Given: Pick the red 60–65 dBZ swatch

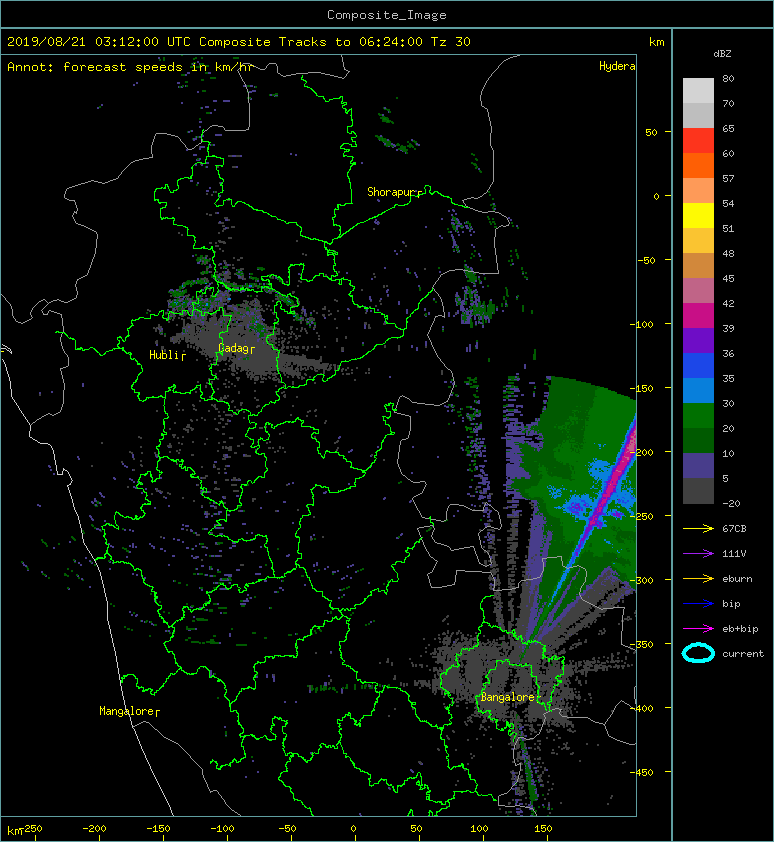Looking at the screenshot, I should (698, 141).
